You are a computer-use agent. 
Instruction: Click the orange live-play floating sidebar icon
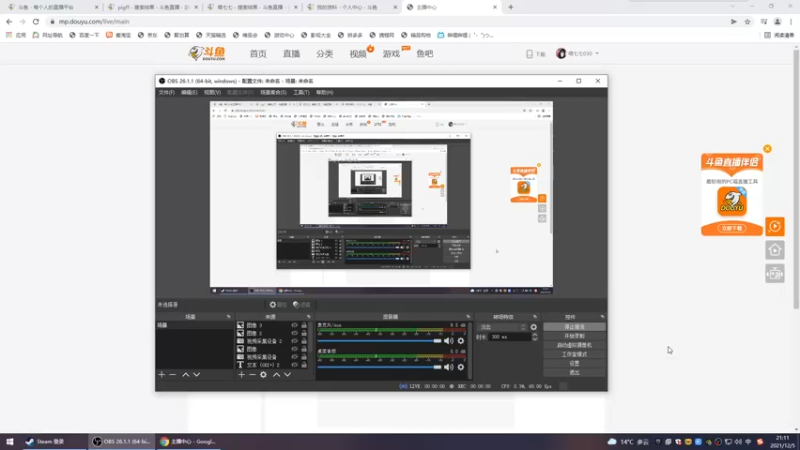[x=774, y=227]
